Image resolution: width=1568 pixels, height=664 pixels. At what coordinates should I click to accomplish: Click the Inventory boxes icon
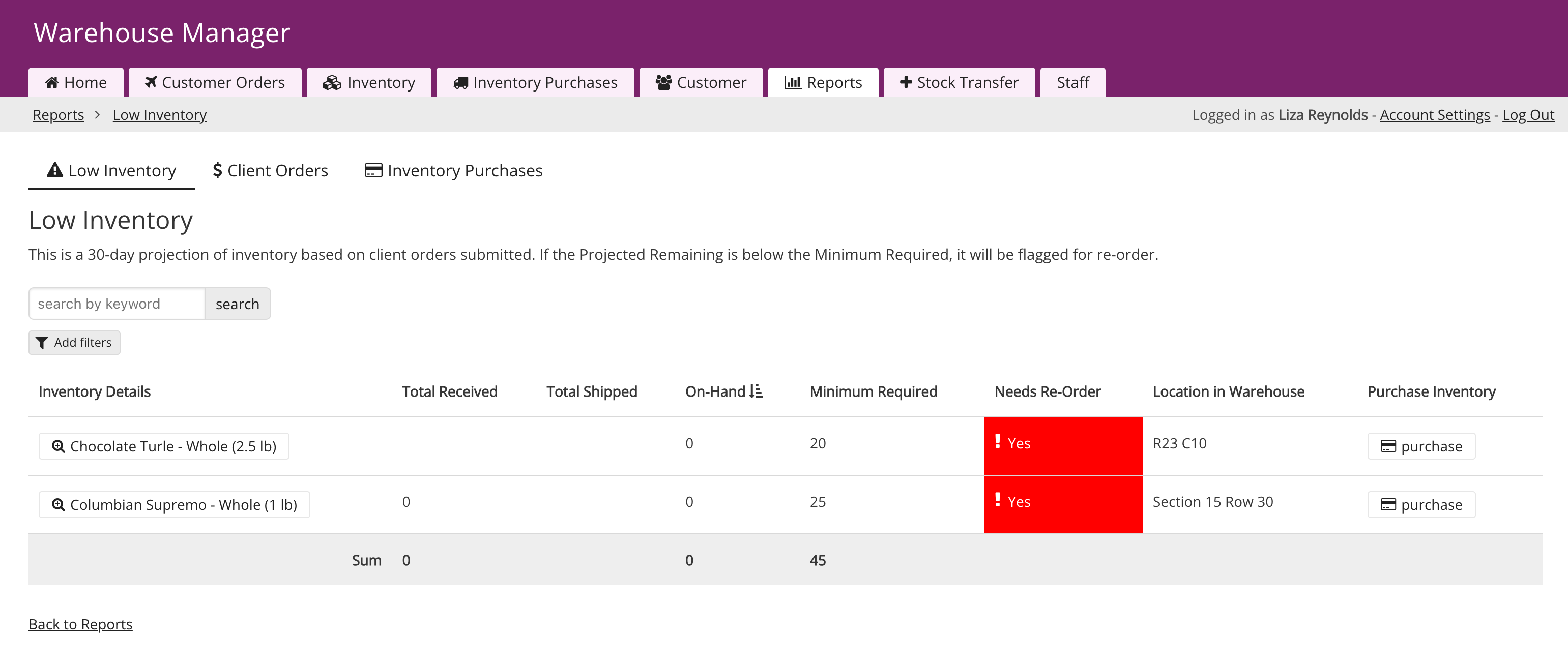coord(332,83)
